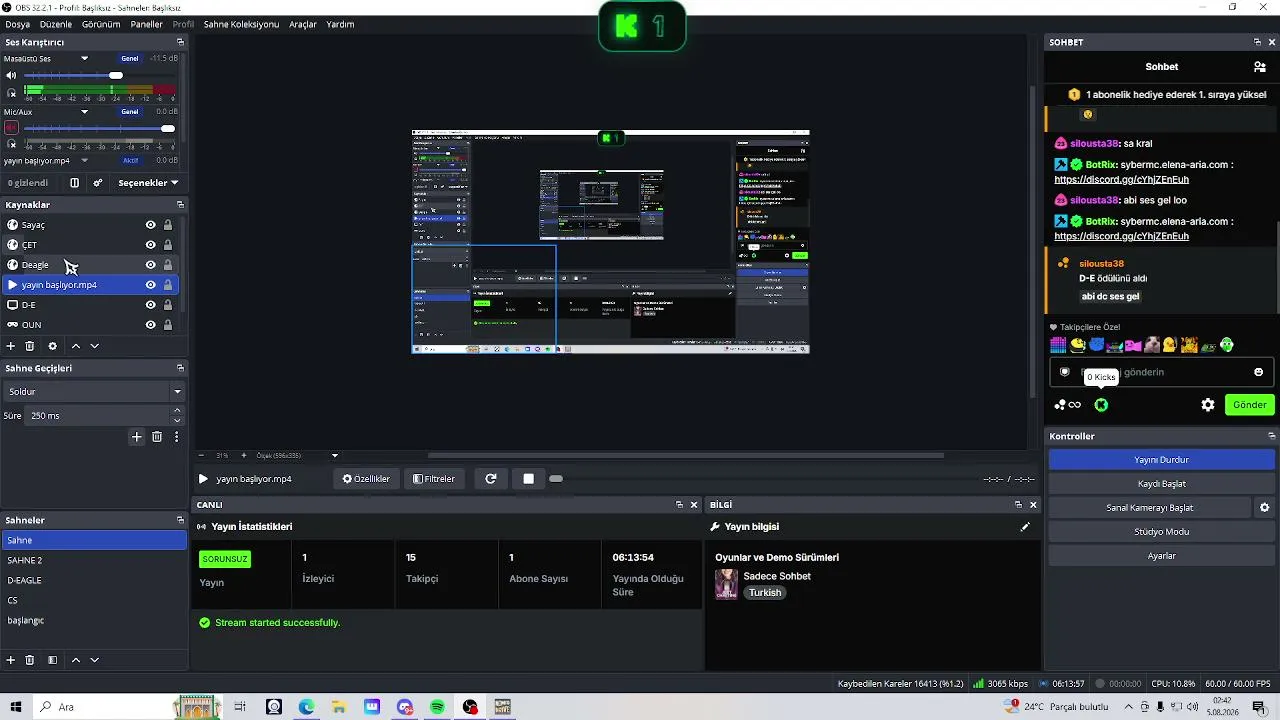Remove selected source with trash icon
The height and width of the screenshot is (720, 1280).
pyautogui.click(x=30, y=346)
